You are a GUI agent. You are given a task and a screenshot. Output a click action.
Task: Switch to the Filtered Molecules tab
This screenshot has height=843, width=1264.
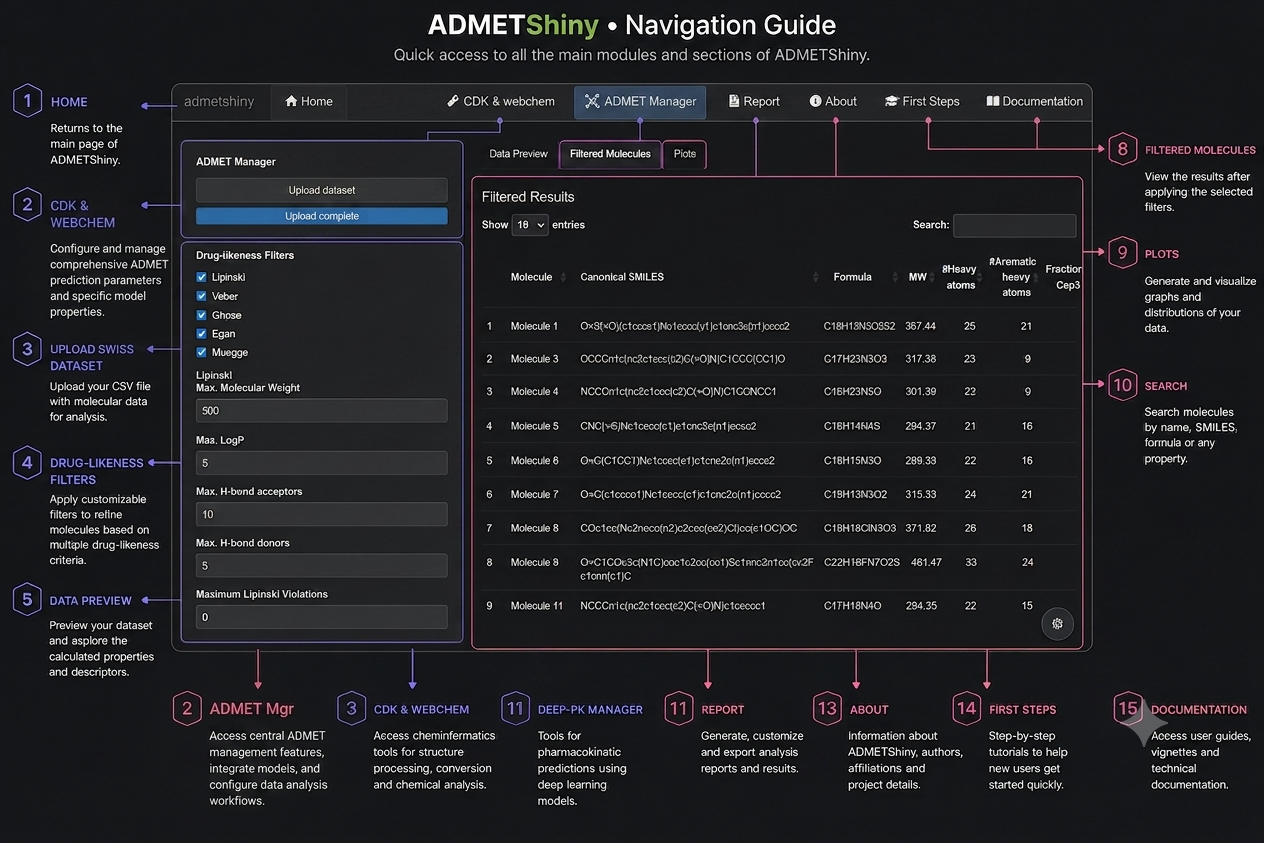tap(610, 154)
